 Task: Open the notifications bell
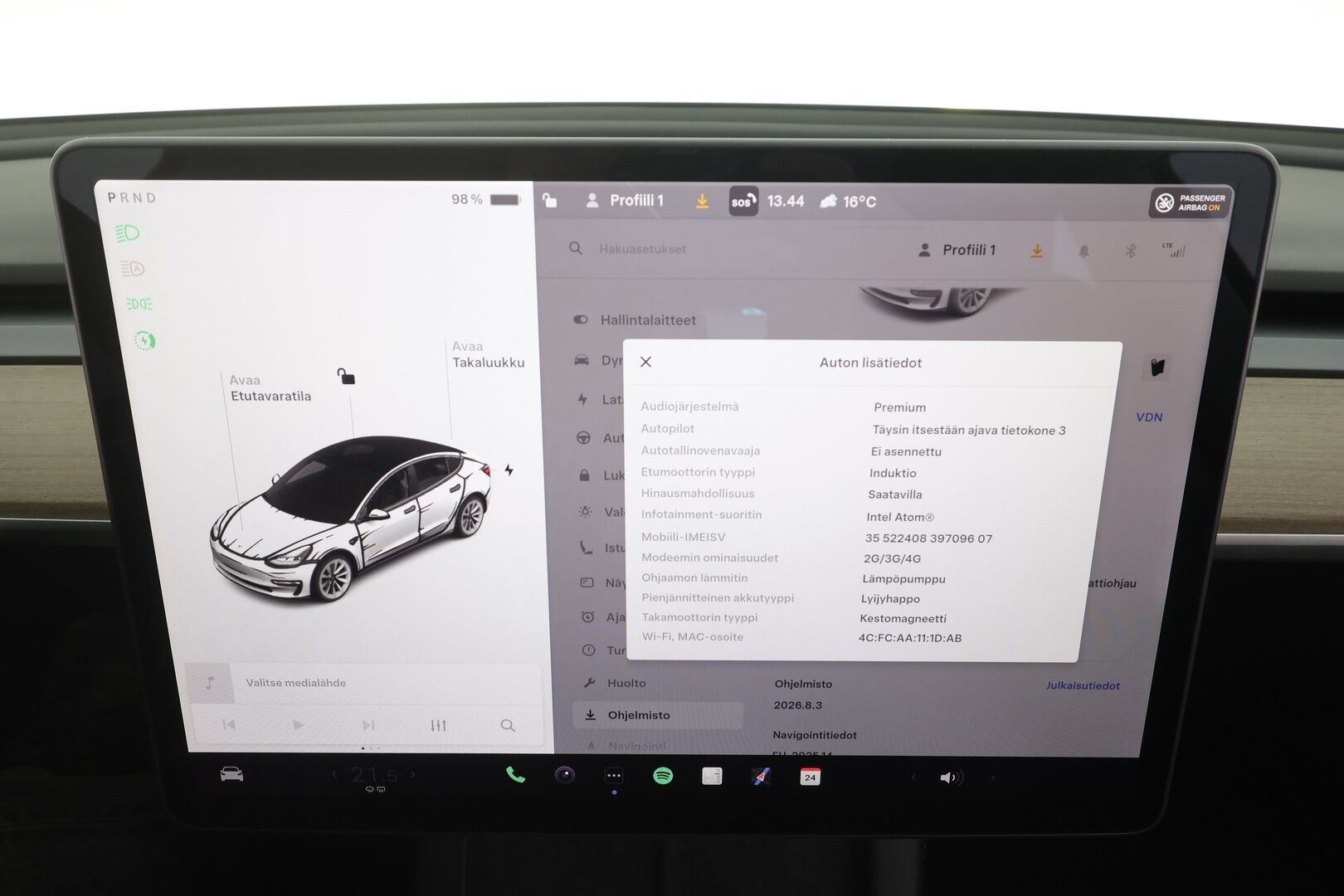(1083, 251)
